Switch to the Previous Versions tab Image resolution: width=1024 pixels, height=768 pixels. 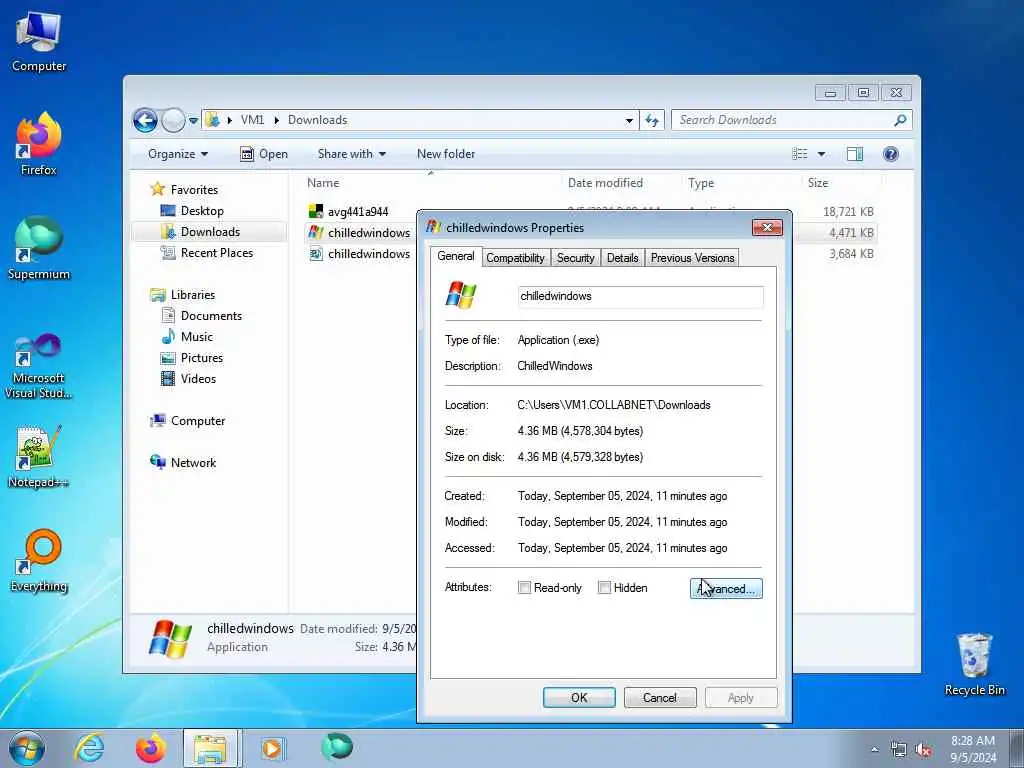pos(692,258)
